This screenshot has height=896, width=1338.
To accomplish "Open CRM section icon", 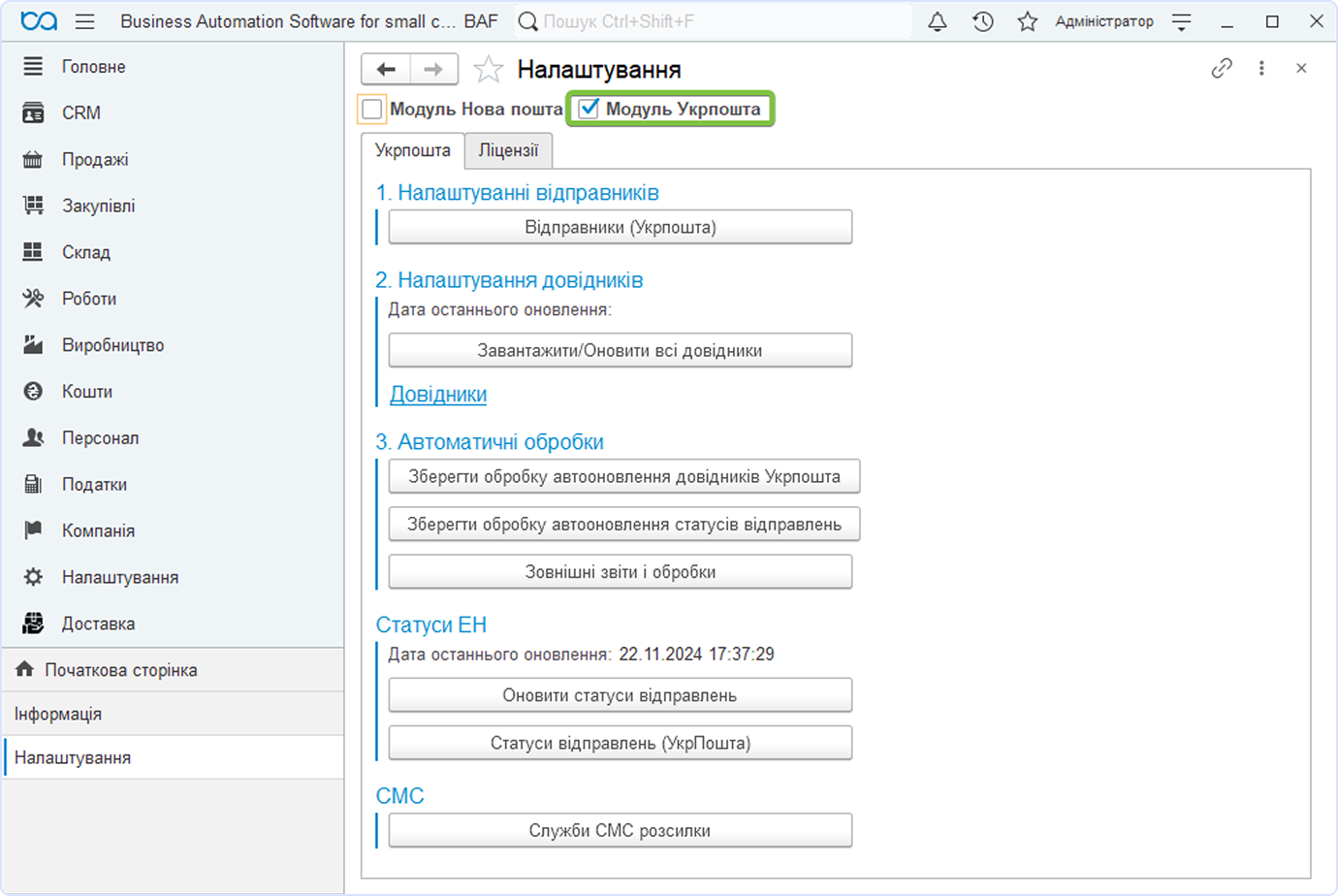I will (33, 112).
